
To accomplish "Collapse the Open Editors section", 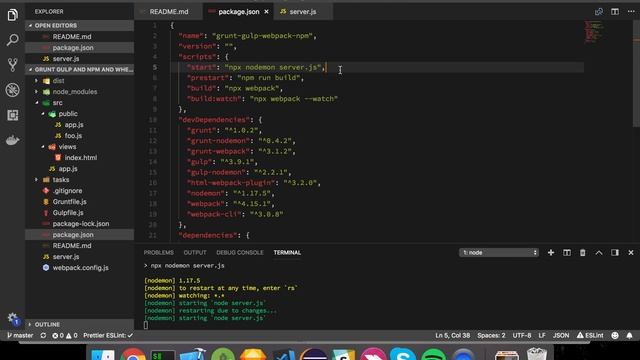I will point(80,25).
